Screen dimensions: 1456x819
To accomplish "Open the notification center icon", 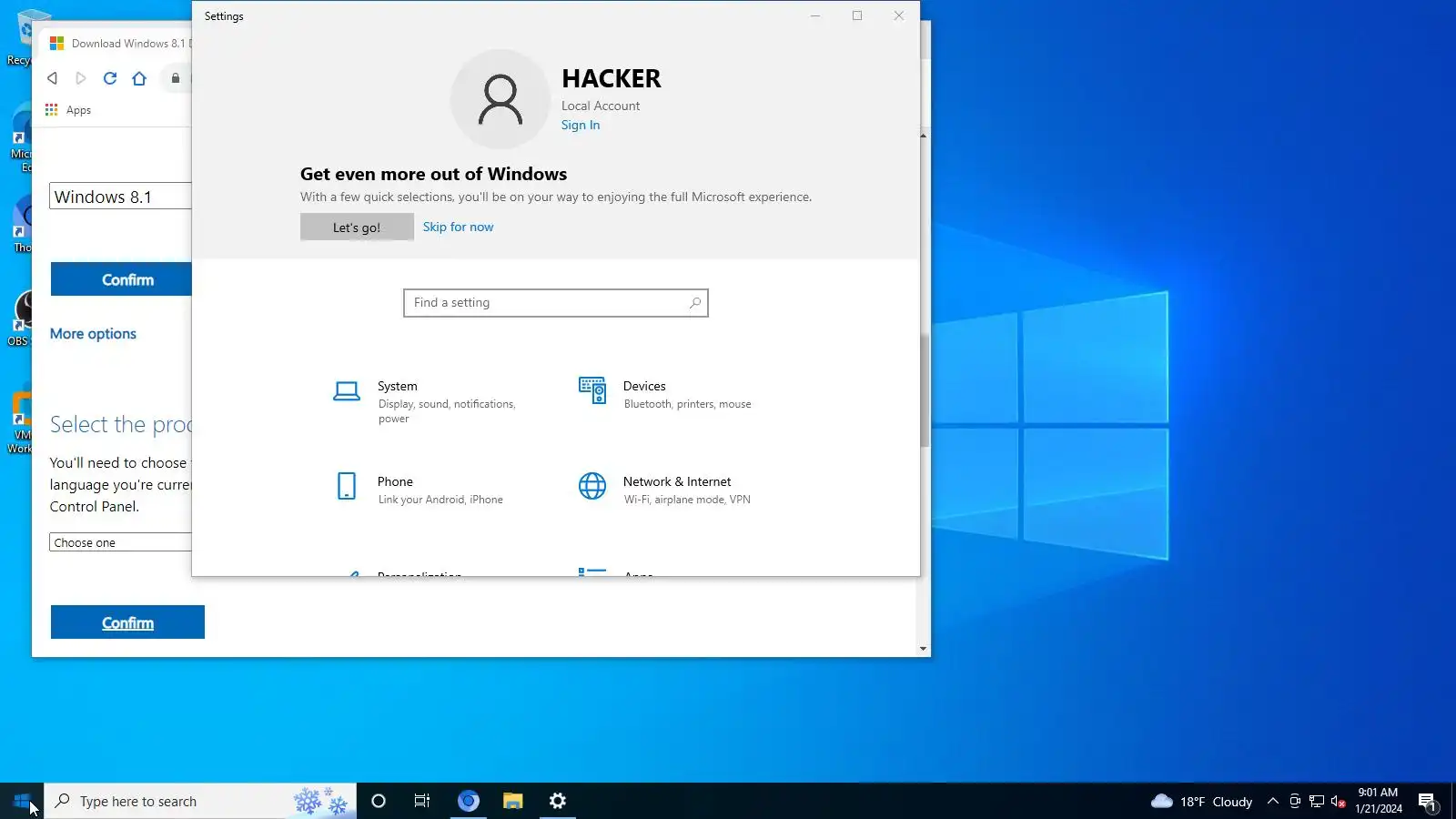I will 1427,802.
